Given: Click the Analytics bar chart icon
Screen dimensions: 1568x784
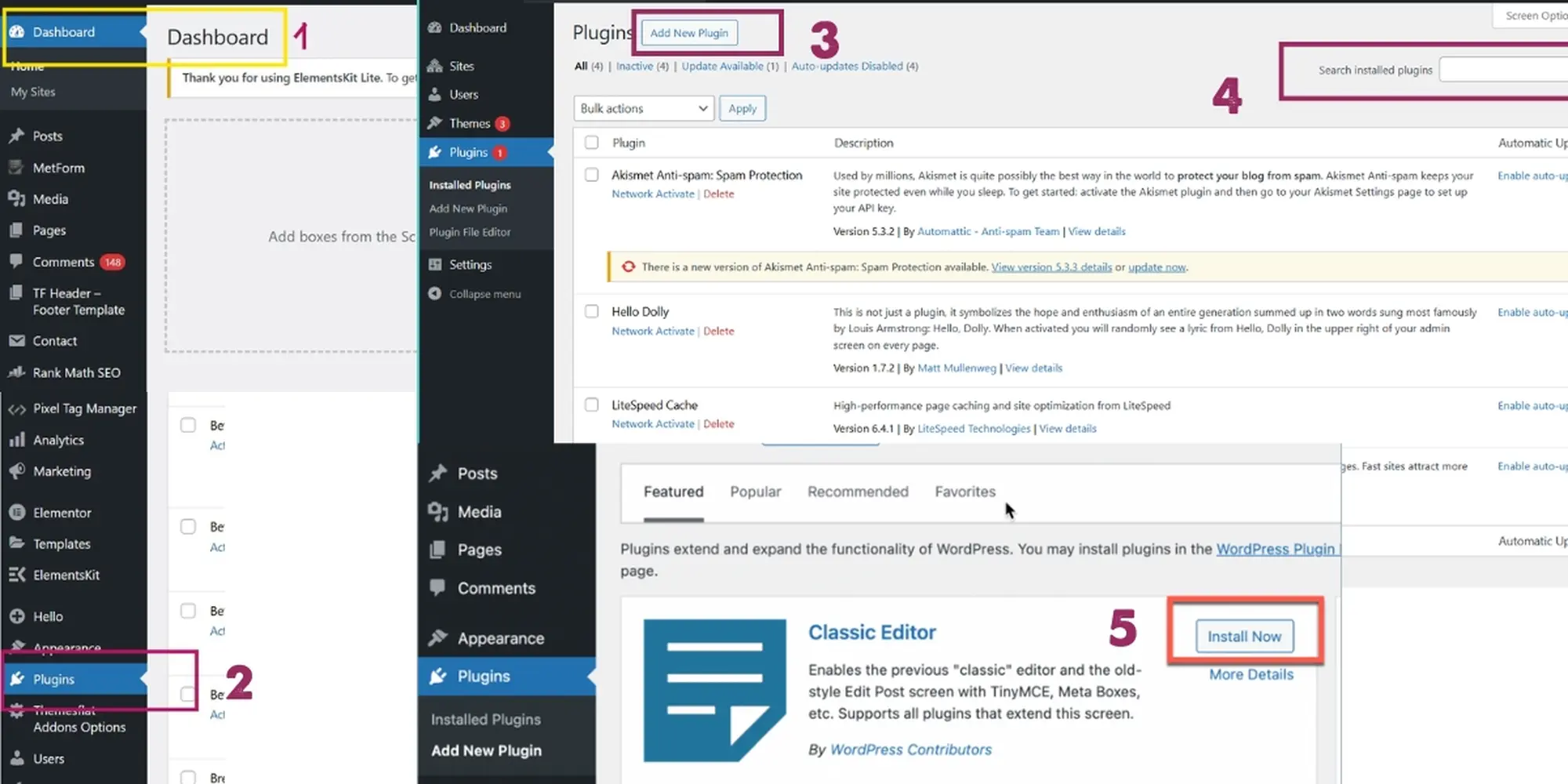Looking at the screenshot, I should [x=17, y=441].
